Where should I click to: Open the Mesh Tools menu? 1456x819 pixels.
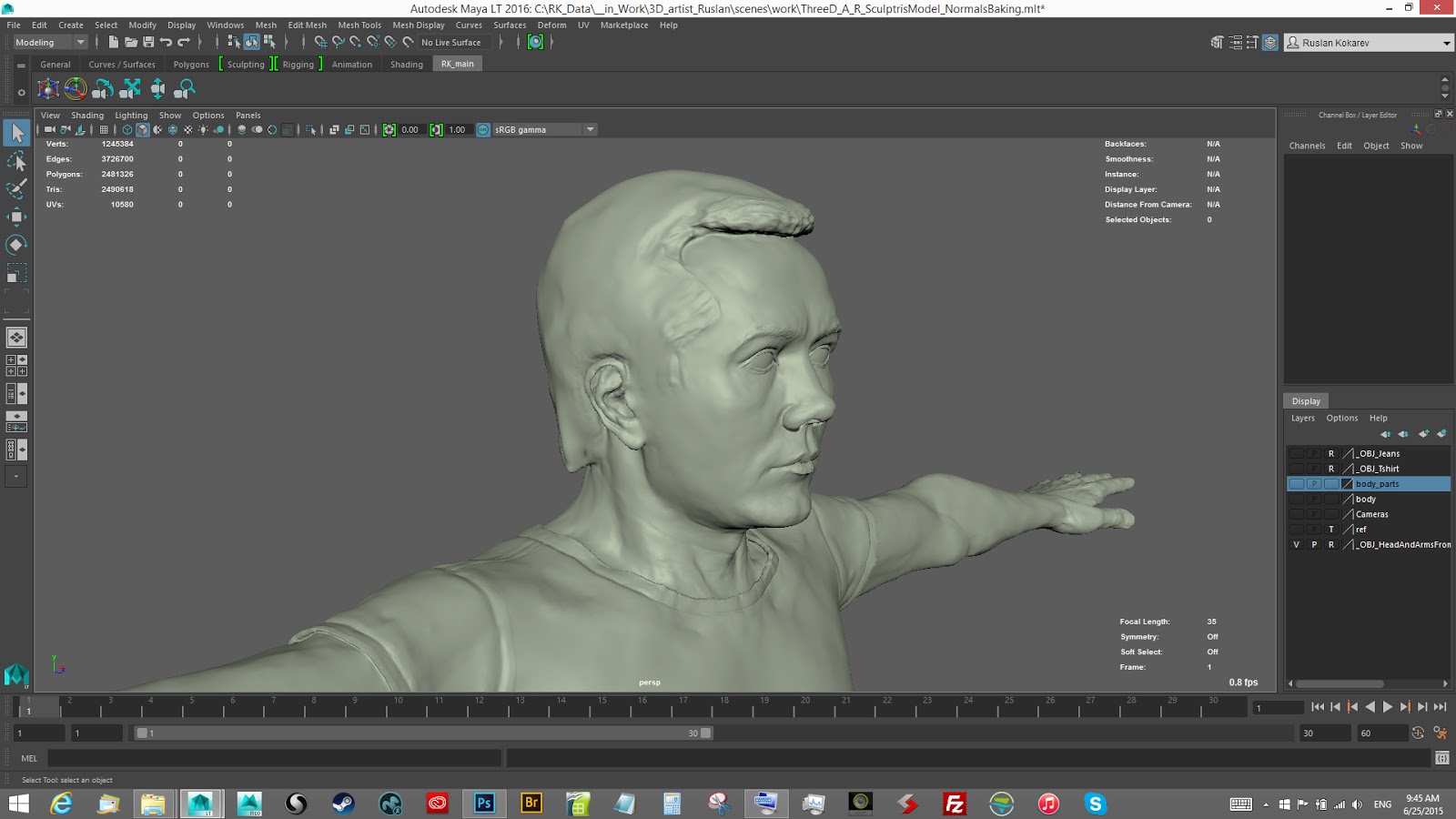click(359, 25)
